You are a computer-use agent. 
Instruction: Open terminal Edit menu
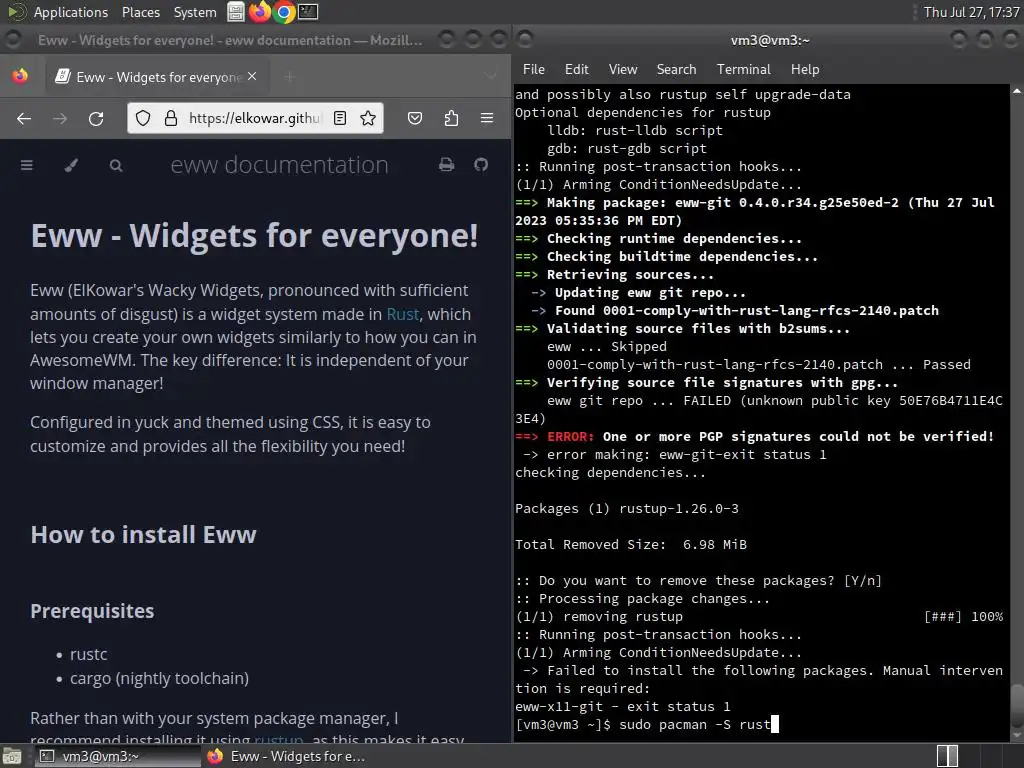point(577,69)
